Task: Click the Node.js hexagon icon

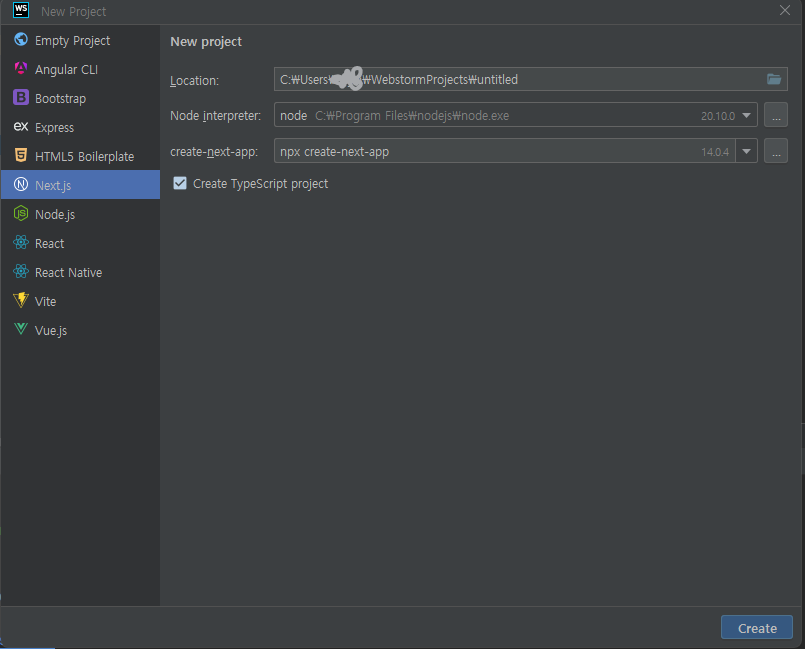Action: 21,213
